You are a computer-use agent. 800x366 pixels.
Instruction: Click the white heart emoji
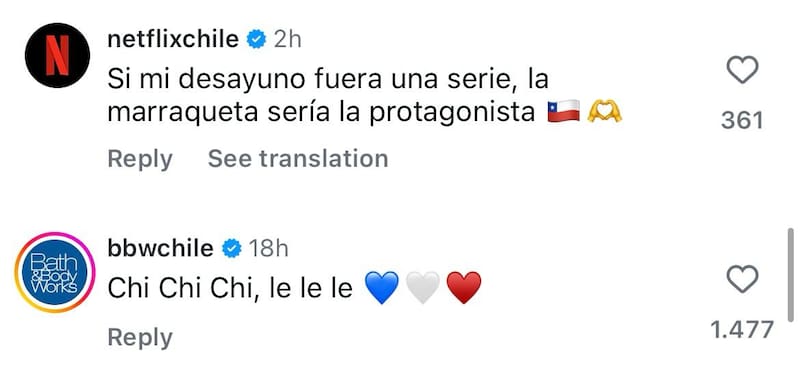click(423, 287)
